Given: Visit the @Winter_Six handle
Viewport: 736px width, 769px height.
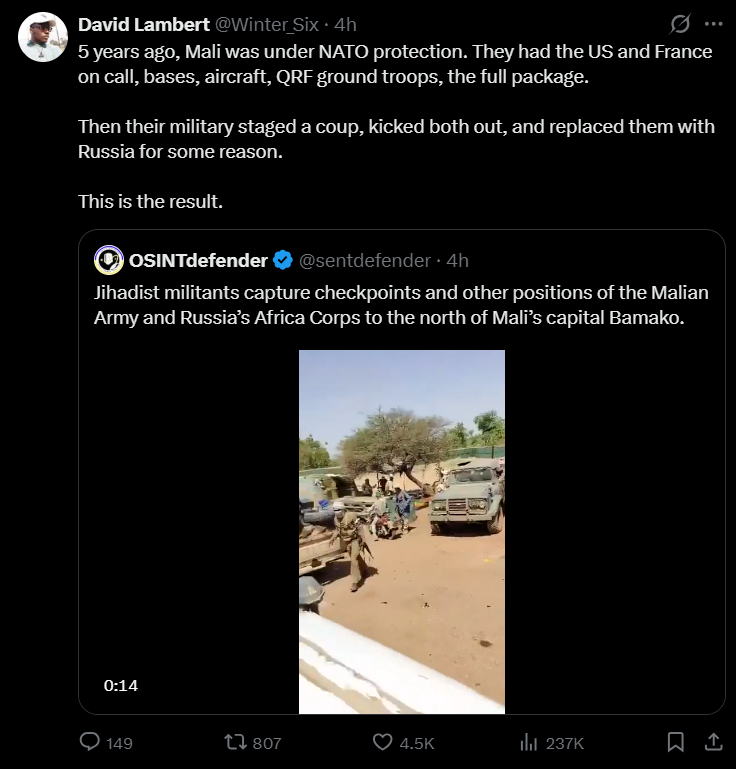Looking at the screenshot, I should pyautogui.click(x=267, y=24).
